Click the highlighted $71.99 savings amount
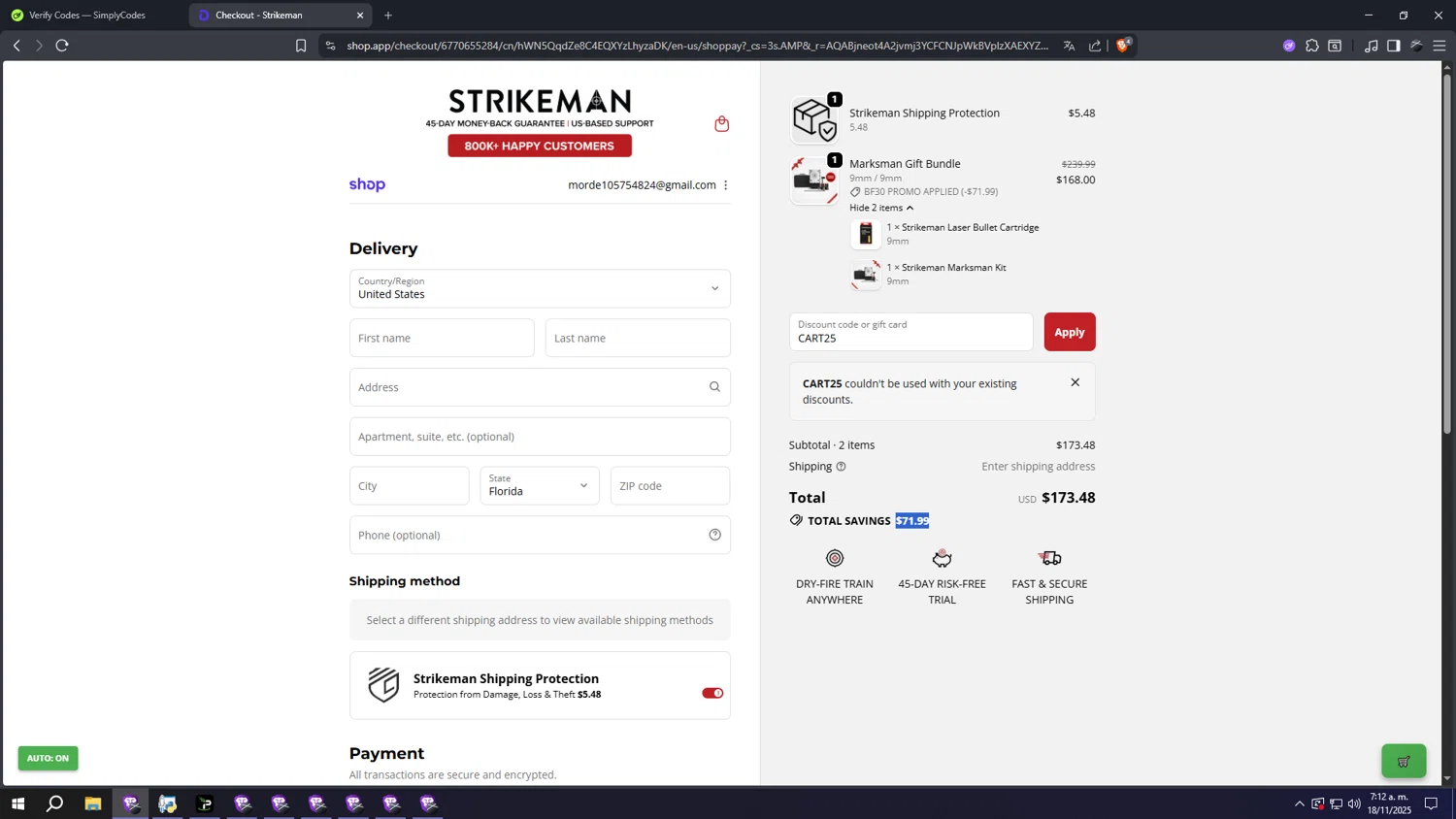Image resolution: width=1456 pixels, height=819 pixels. click(912, 521)
